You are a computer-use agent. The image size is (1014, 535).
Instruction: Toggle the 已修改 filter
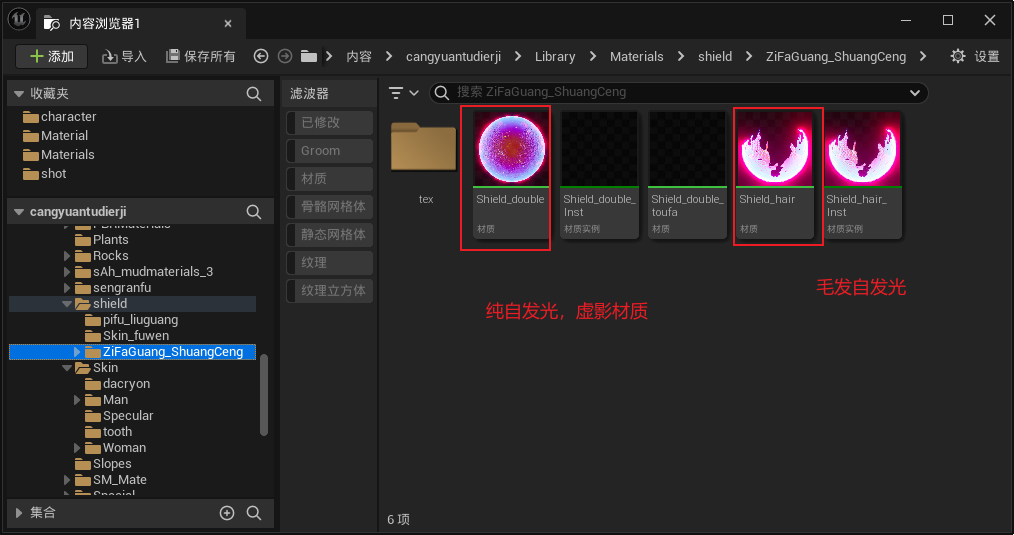coord(327,123)
